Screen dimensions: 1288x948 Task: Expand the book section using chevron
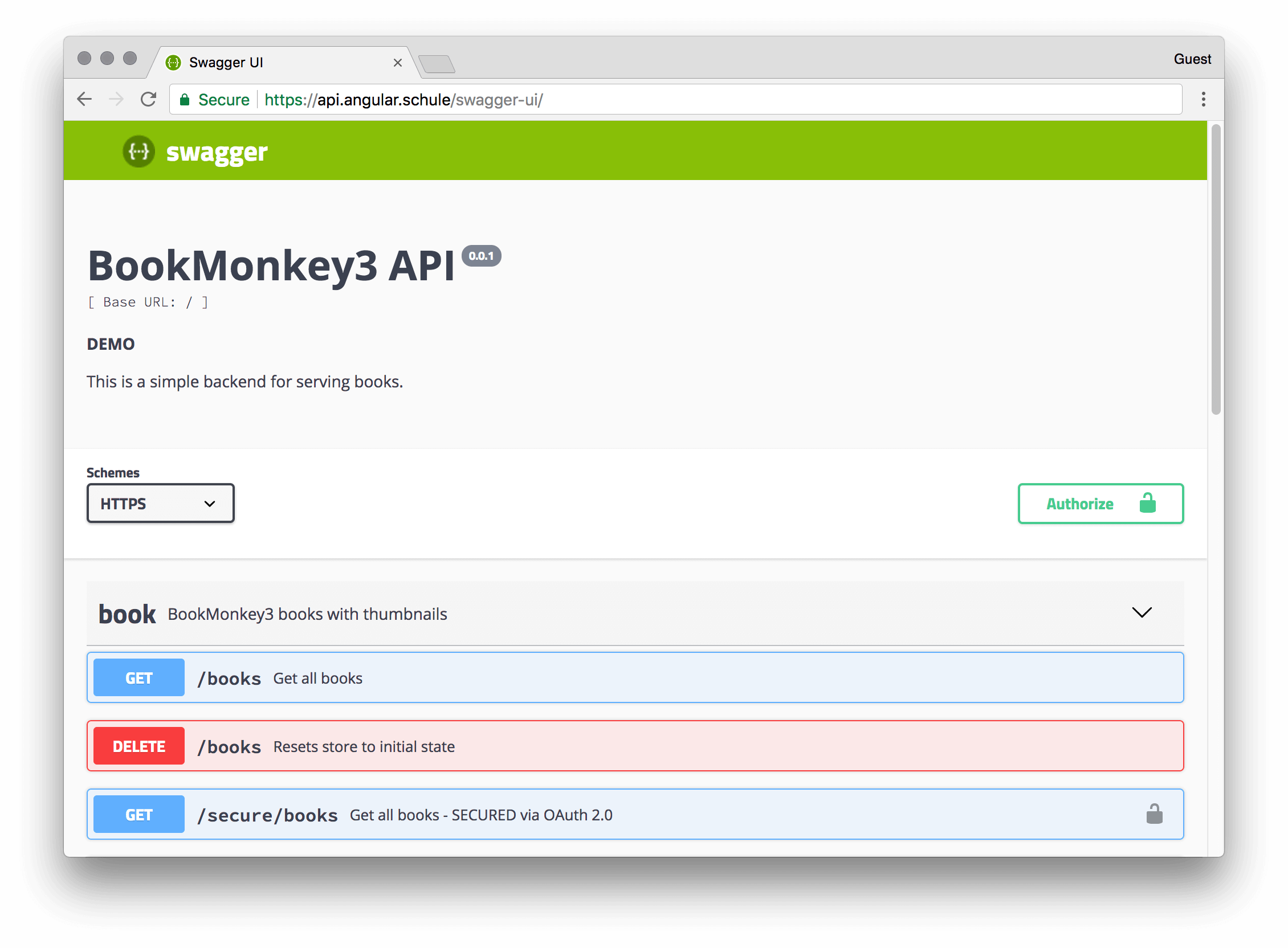pos(1142,612)
